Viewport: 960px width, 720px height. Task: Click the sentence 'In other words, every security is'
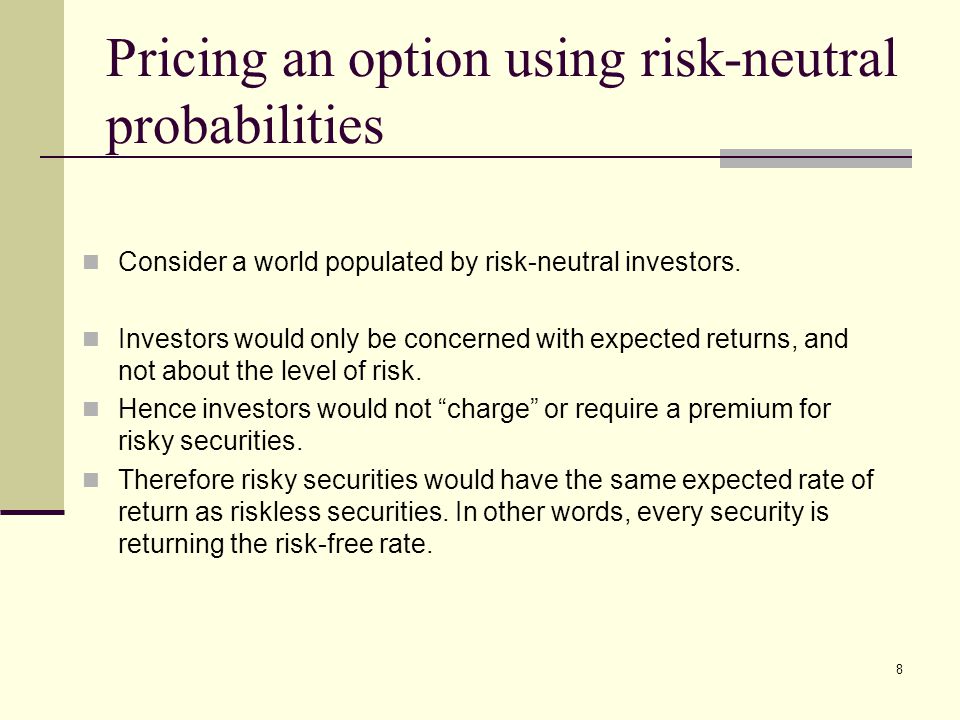pyautogui.click(x=642, y=511)
